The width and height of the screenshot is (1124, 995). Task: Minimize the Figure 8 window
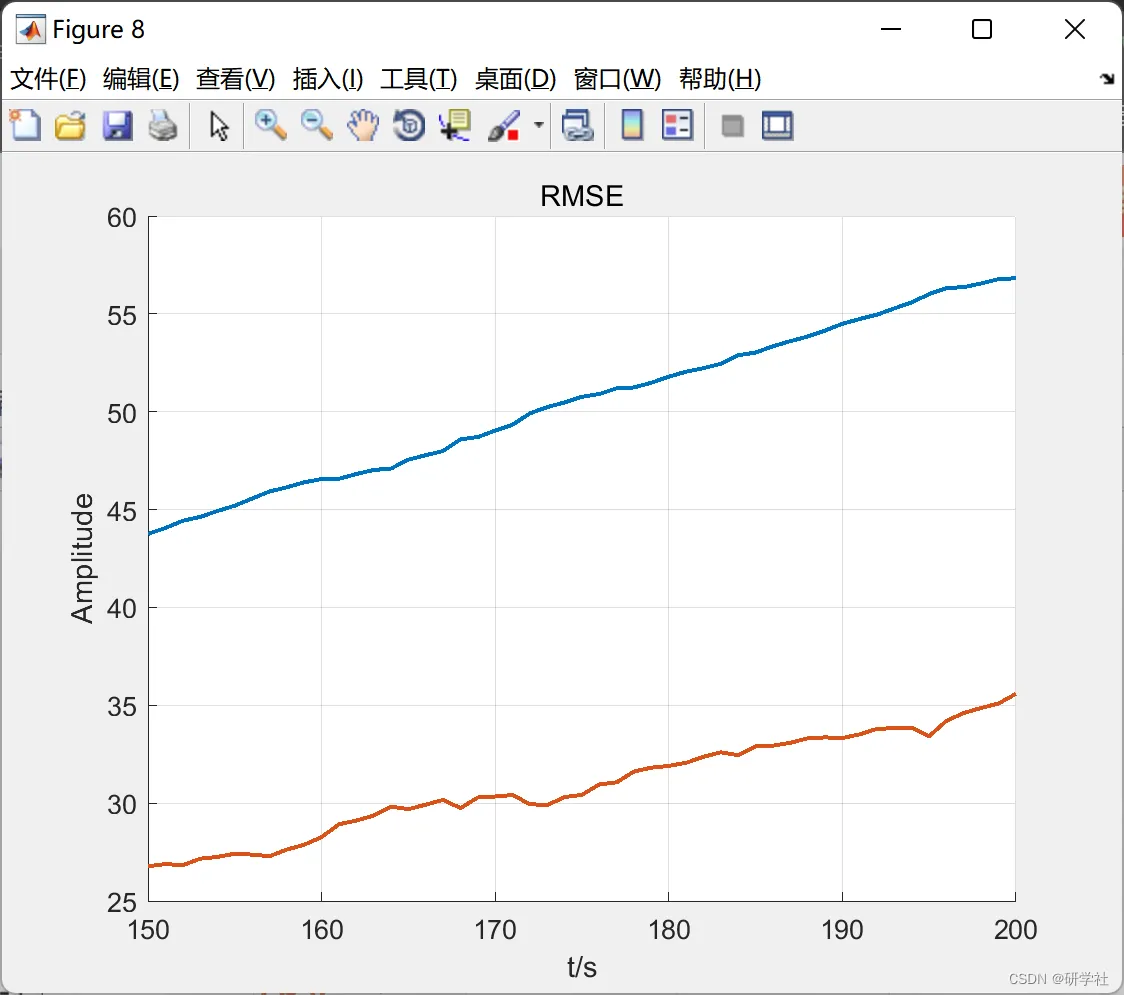[x=891, y=29]
